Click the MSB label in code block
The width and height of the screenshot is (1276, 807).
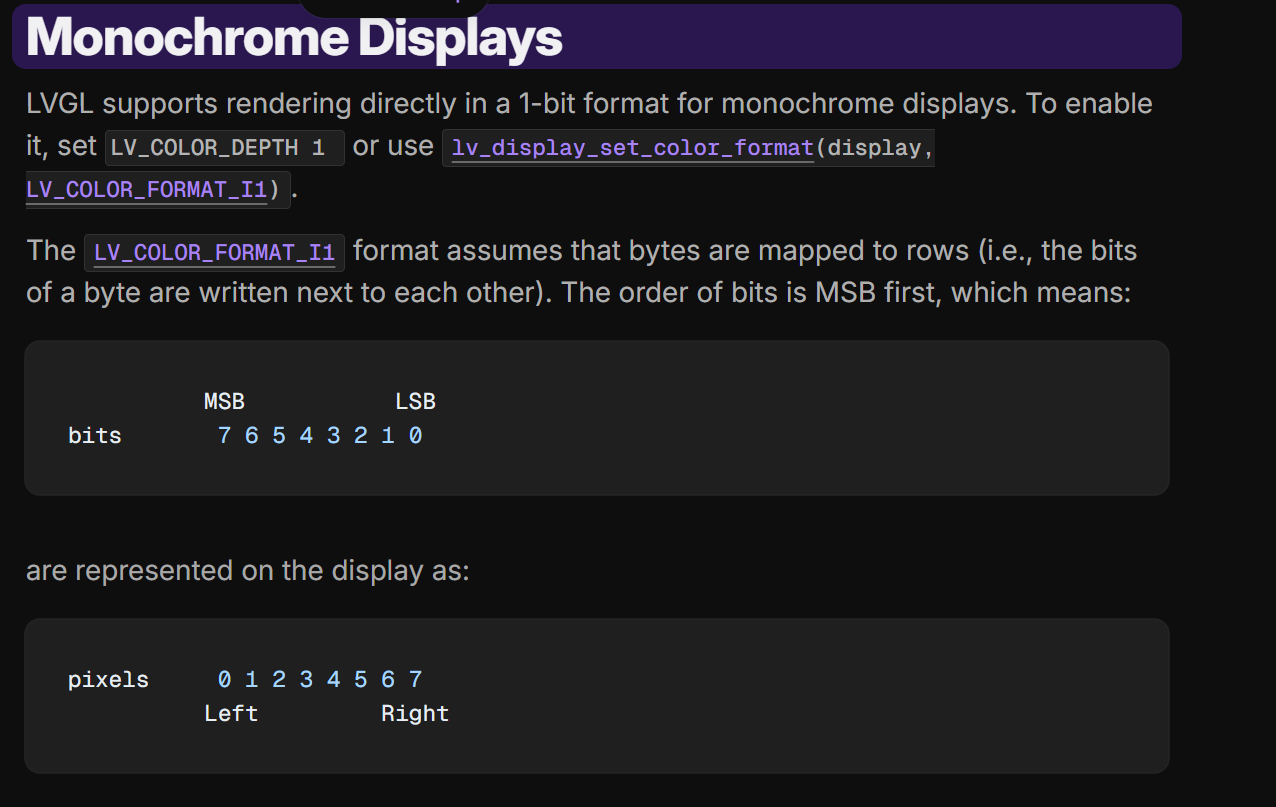tap(224, 402)
